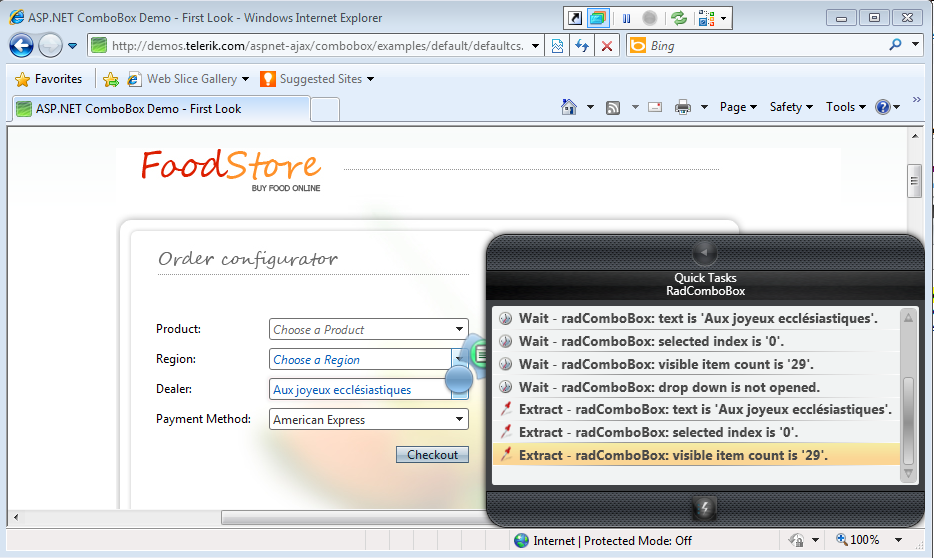Click the red Stop loading icon
Viewport: 934px width, 558px height.
(x=607, y=46)
